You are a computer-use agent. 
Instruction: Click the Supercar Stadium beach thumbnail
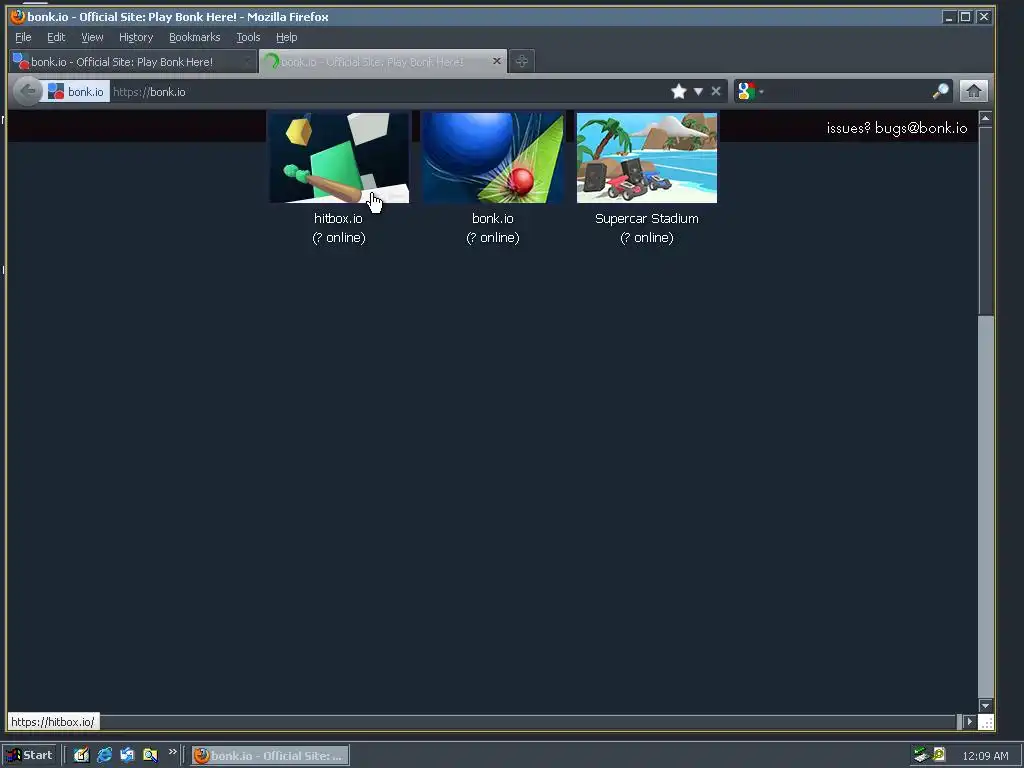(647, 157)
